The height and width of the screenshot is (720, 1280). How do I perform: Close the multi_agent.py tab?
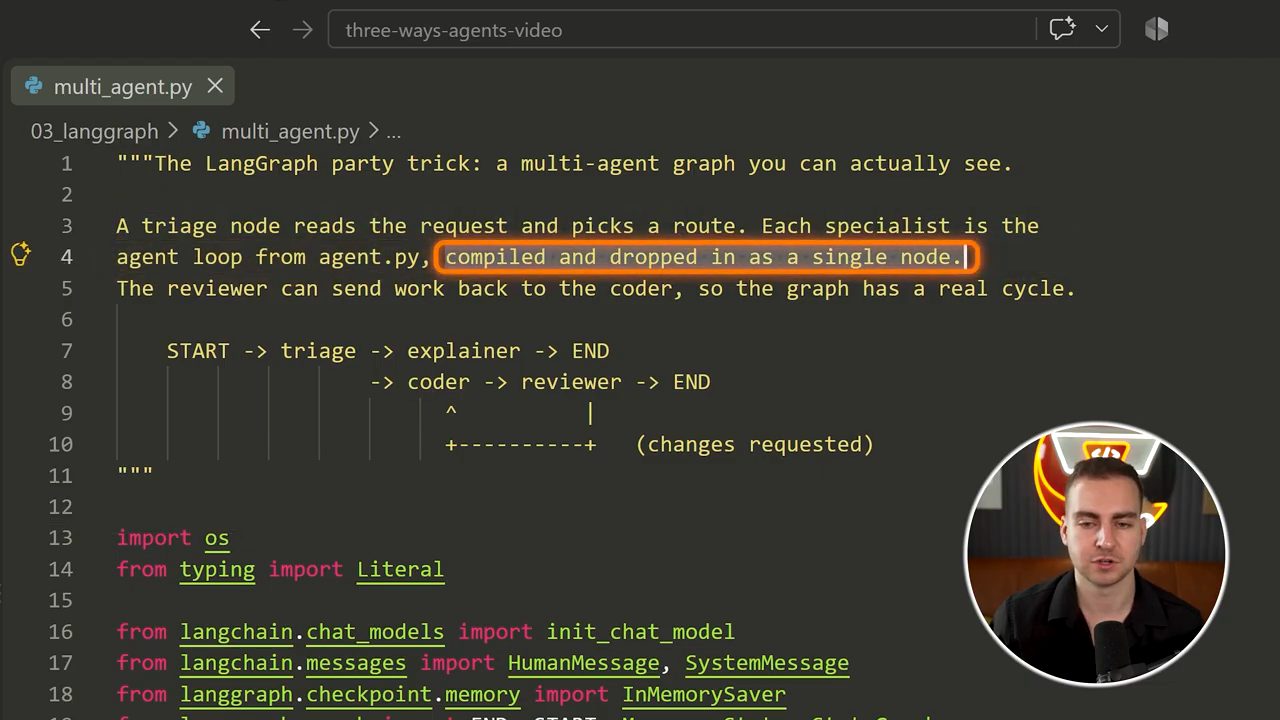(215, 86)
